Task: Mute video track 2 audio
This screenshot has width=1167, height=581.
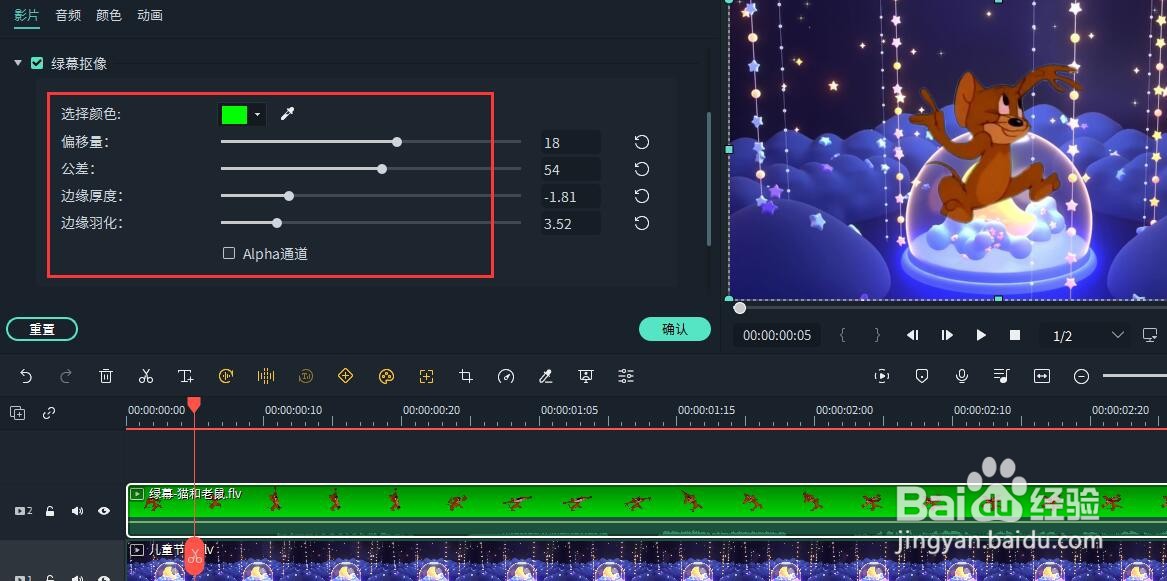Action: 77,511
